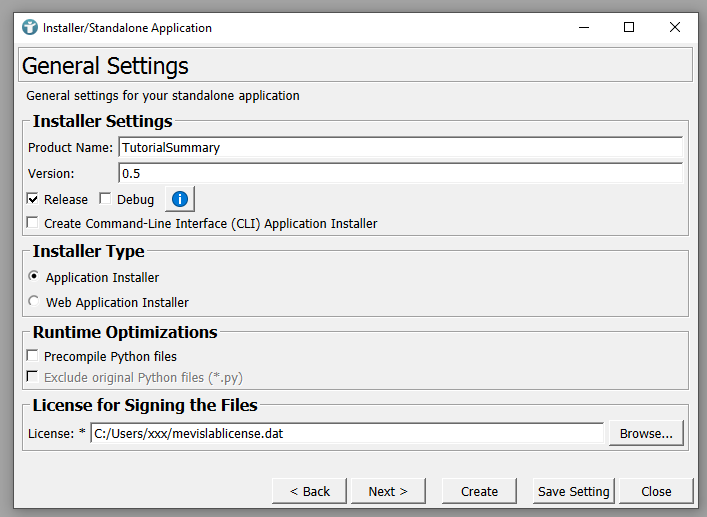
Task: Choose Web Application Installer option
Action: tap(34, 302)
